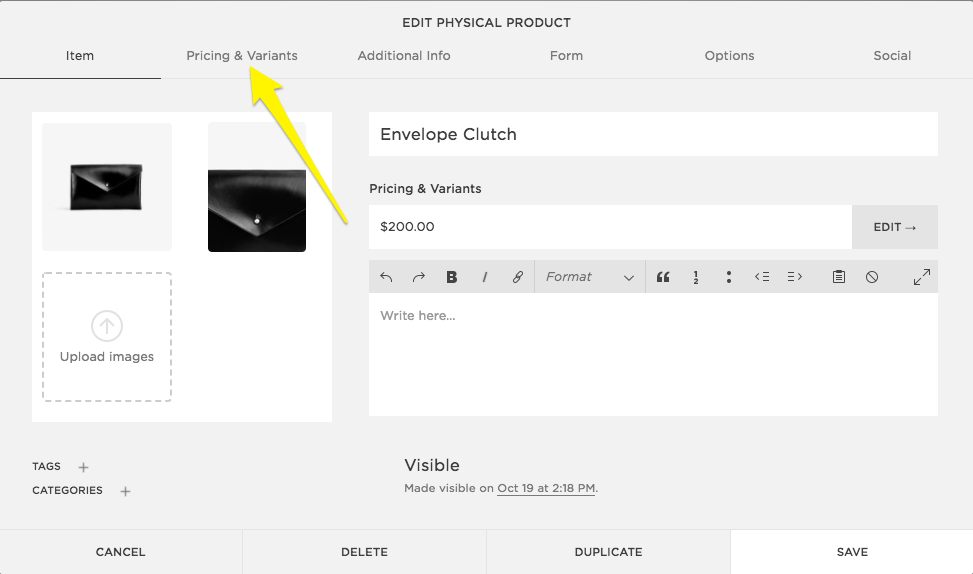Apply blockquote with the quote icon
Image resolution: width=973 pixels, height=574 pixels.
[x=663, y=277]
